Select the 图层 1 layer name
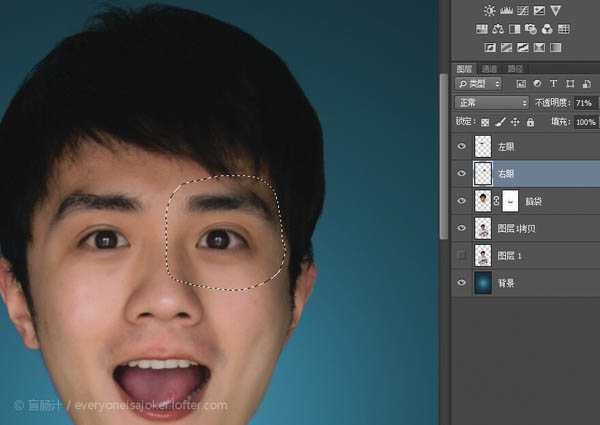This screenshot has height=425, width=600. (510, 256)
